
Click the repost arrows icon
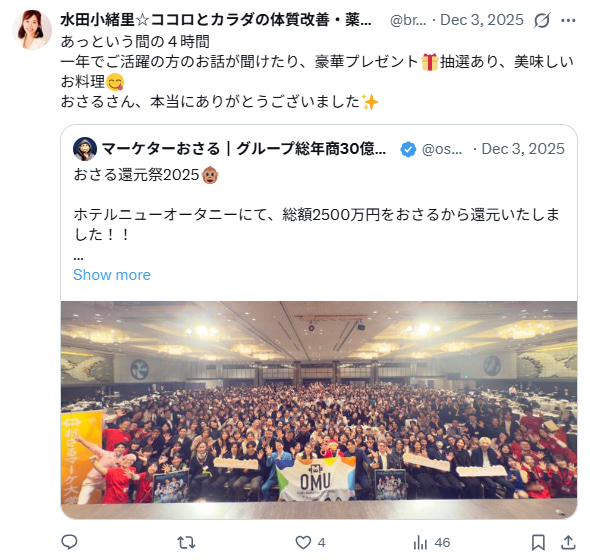(x=186, y=542)
